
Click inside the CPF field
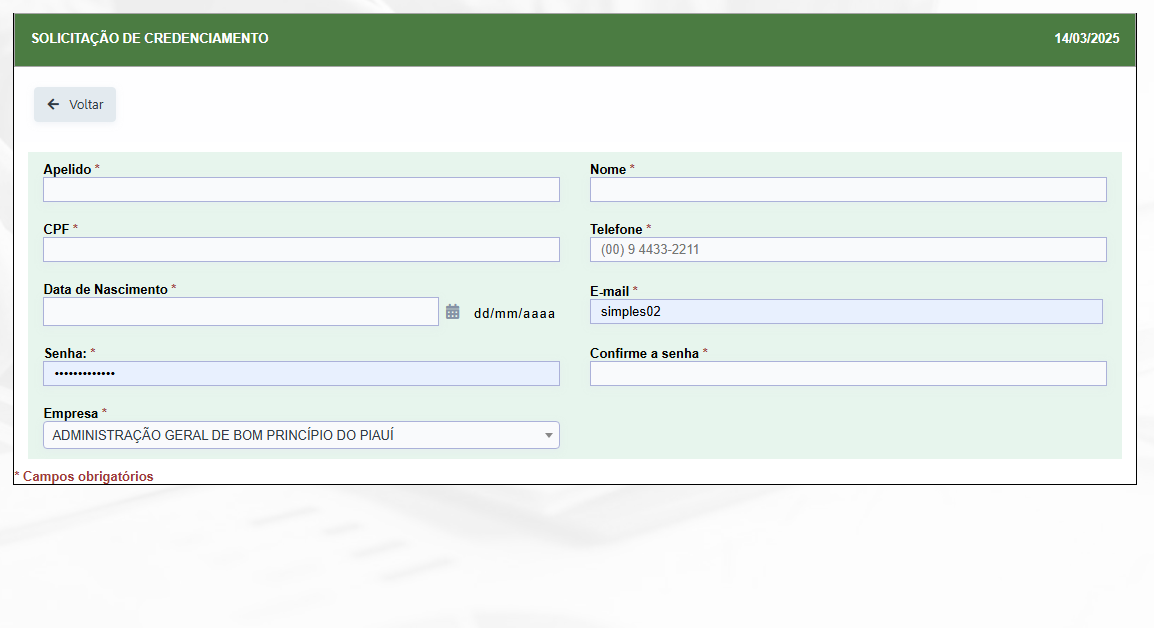click(x=301, y=250)
